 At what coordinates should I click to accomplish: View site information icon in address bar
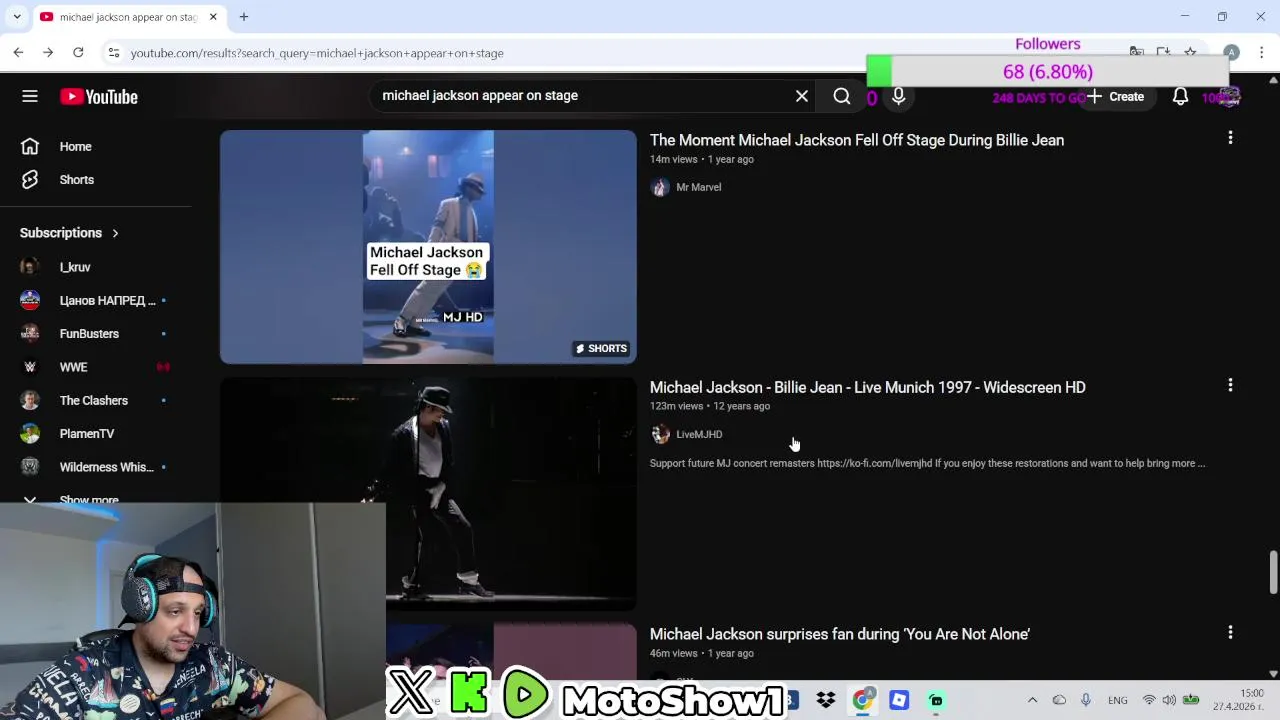(x=114, y=52)
